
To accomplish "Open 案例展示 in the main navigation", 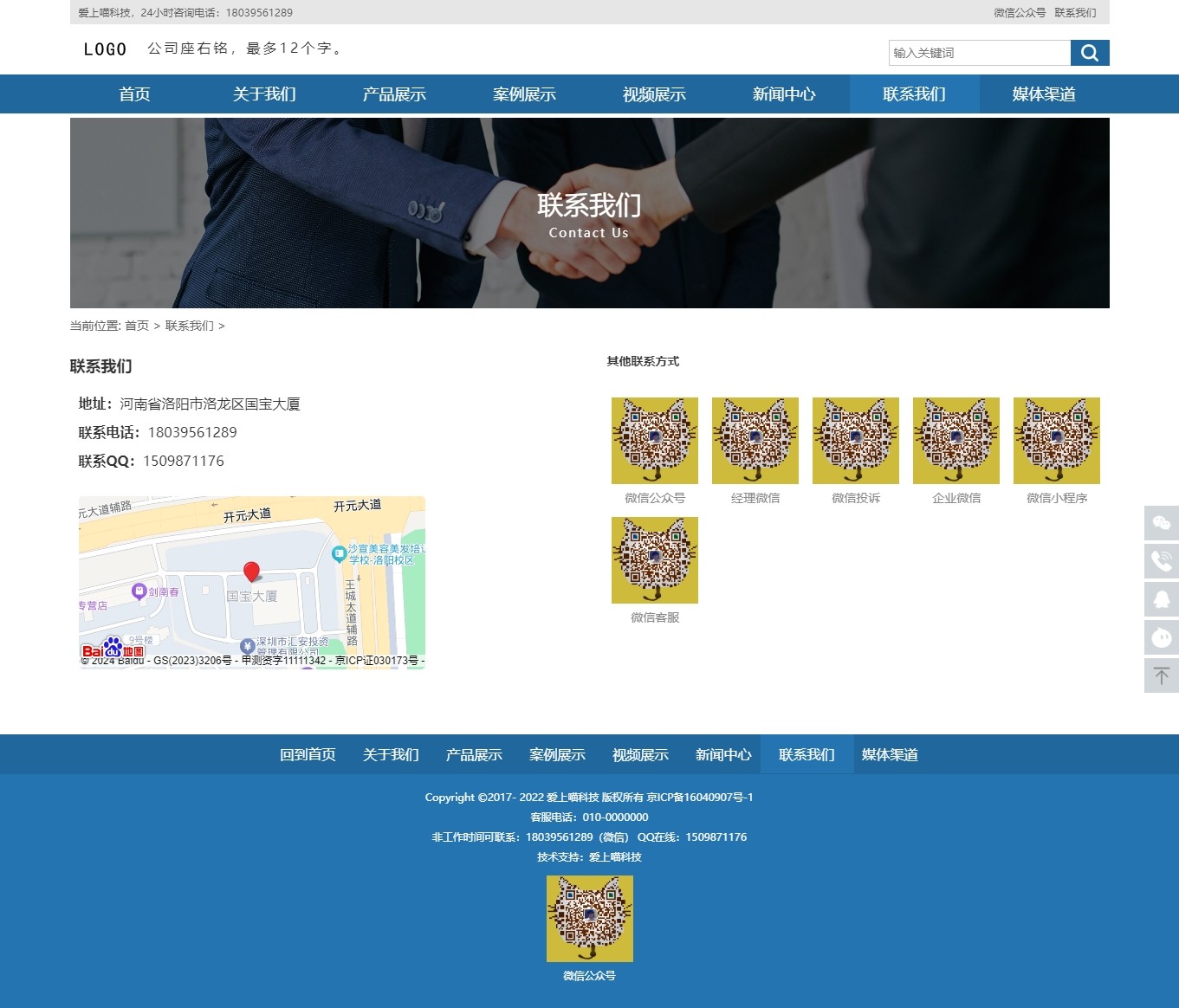I will 524,94.
